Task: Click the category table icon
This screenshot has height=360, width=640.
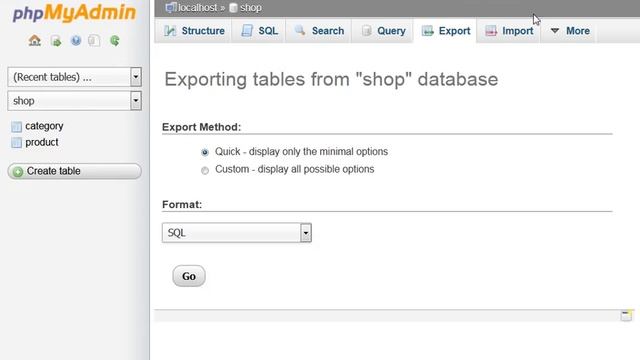Action: tap(16, 127)
